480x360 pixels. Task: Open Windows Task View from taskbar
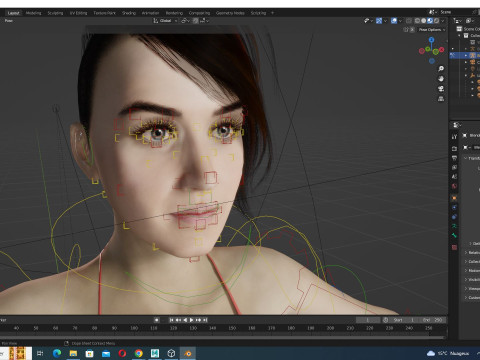point(40,353)
